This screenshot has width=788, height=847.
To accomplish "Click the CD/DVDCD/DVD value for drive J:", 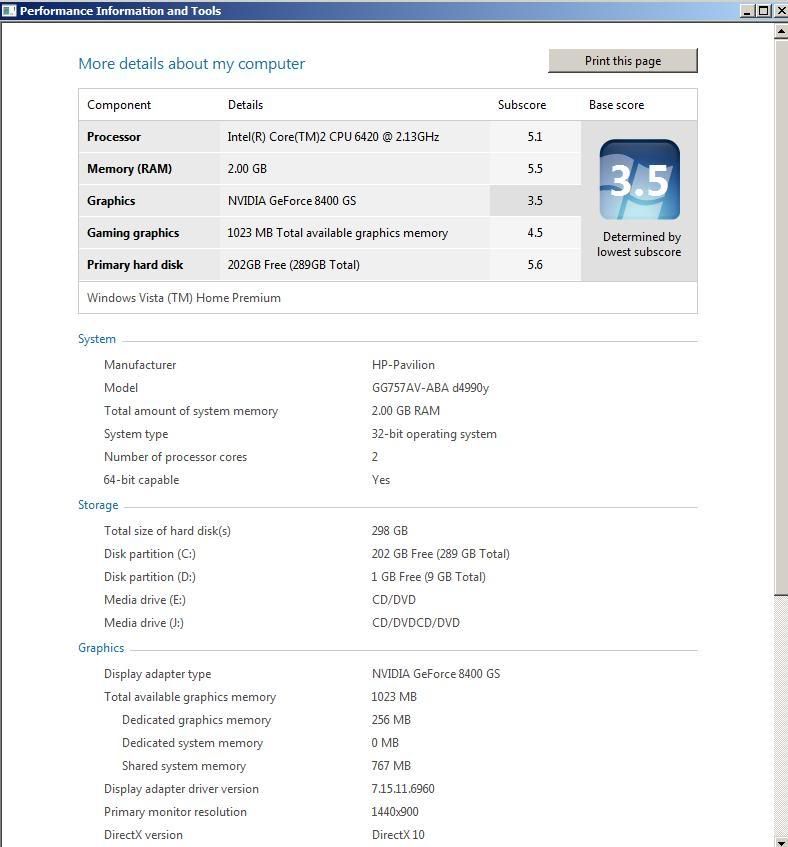I will click(416, 623).
